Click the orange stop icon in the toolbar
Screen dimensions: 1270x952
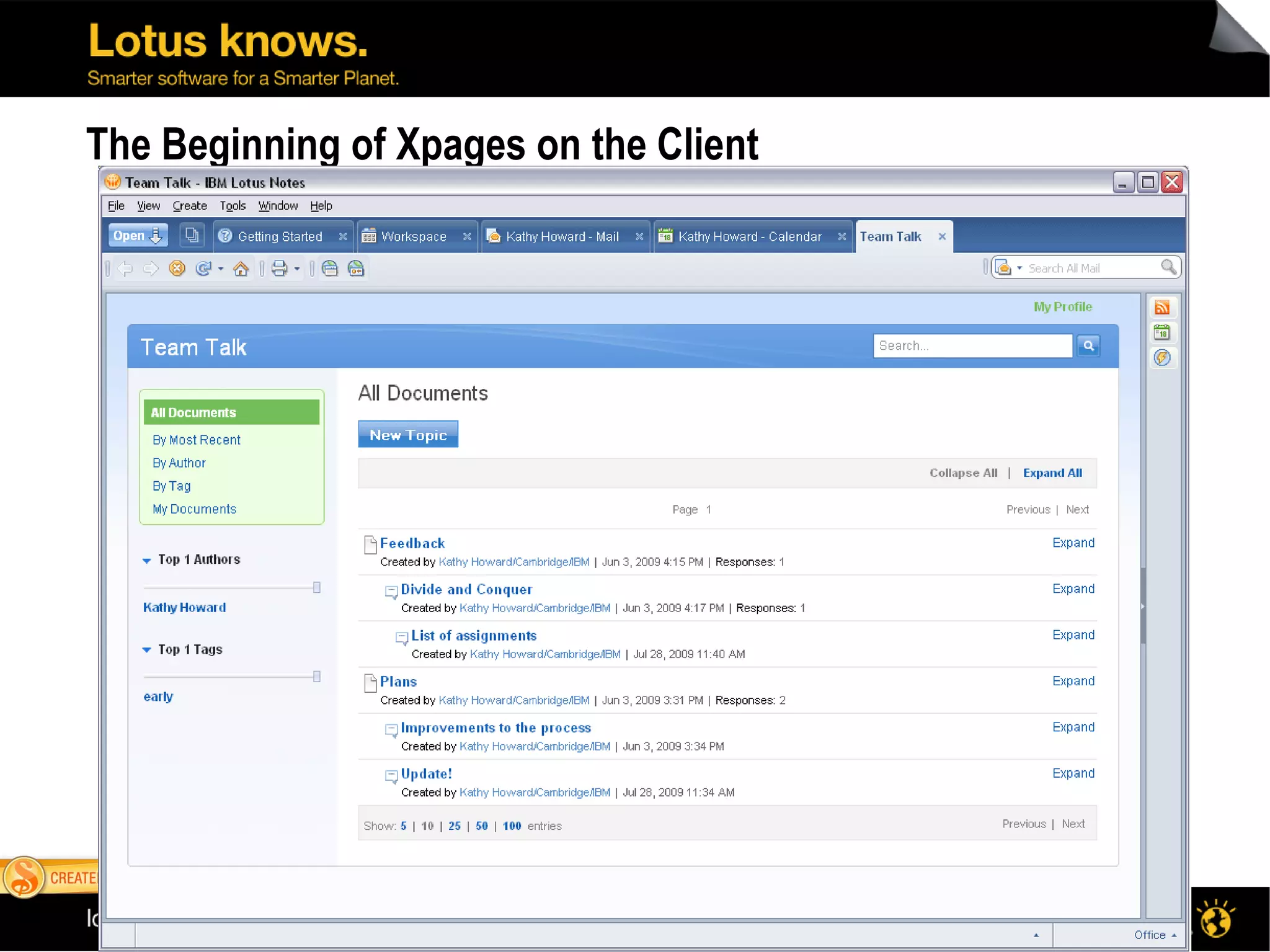coord(177,269)
